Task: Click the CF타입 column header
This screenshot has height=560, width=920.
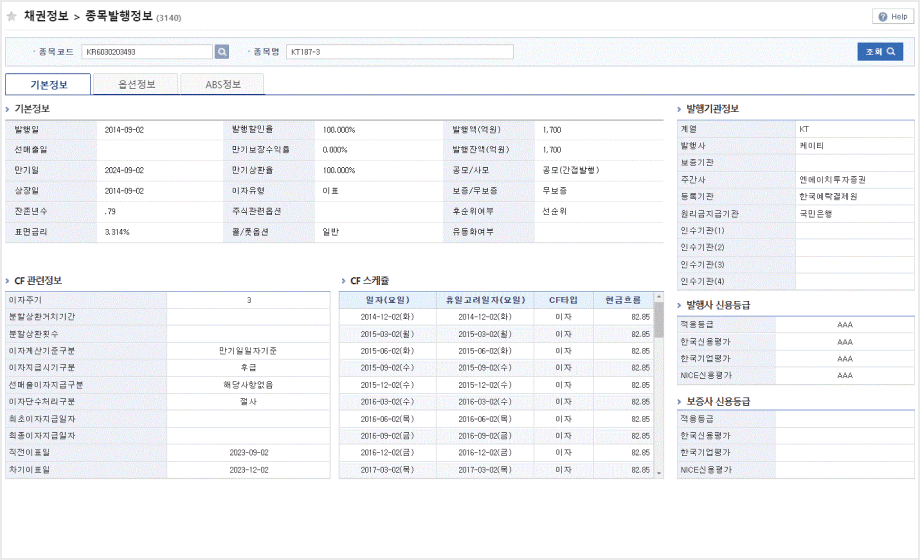Action: (x=563, y=300)
